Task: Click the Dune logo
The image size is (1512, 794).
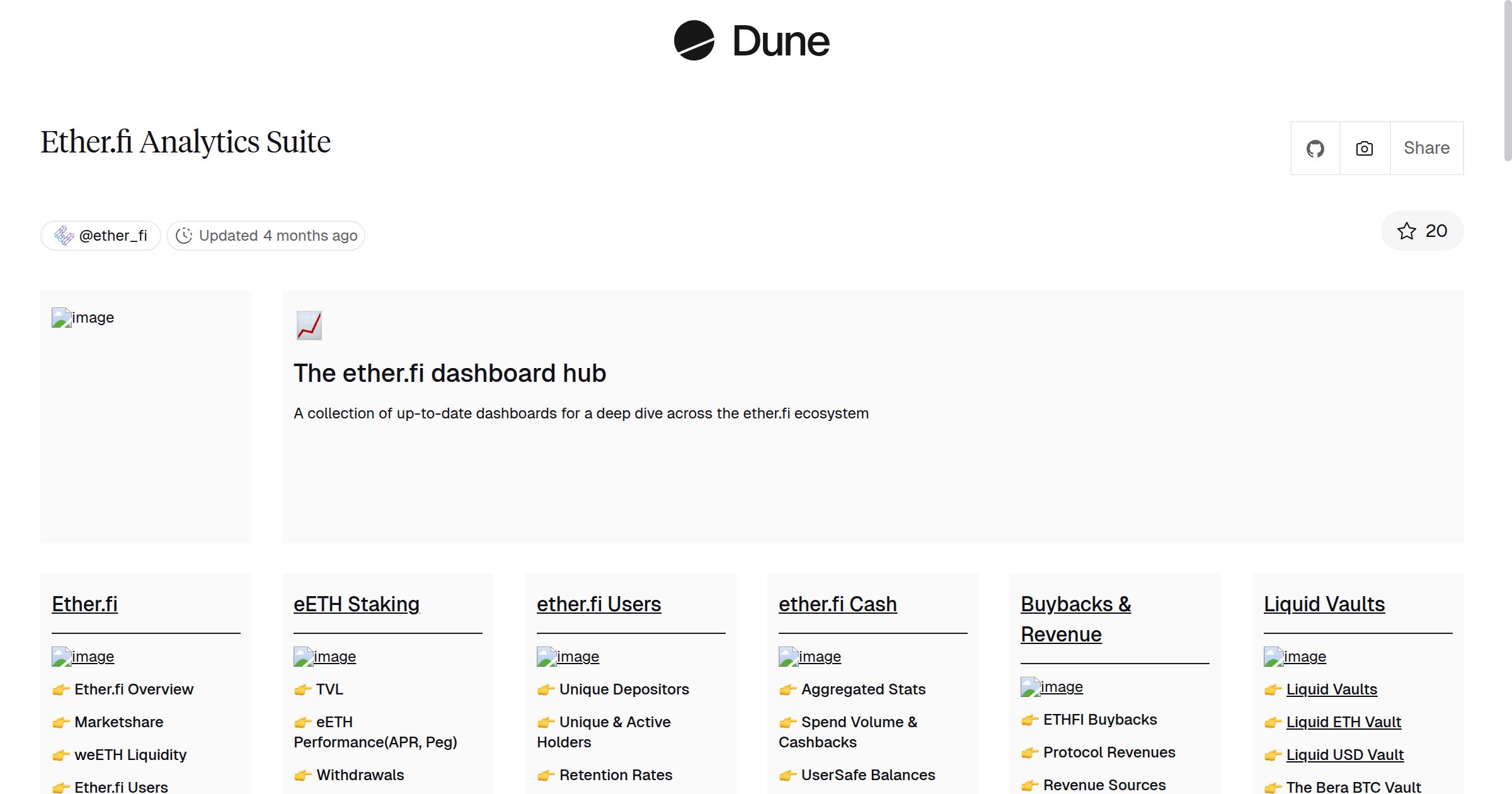Action: tap(751, 42)
